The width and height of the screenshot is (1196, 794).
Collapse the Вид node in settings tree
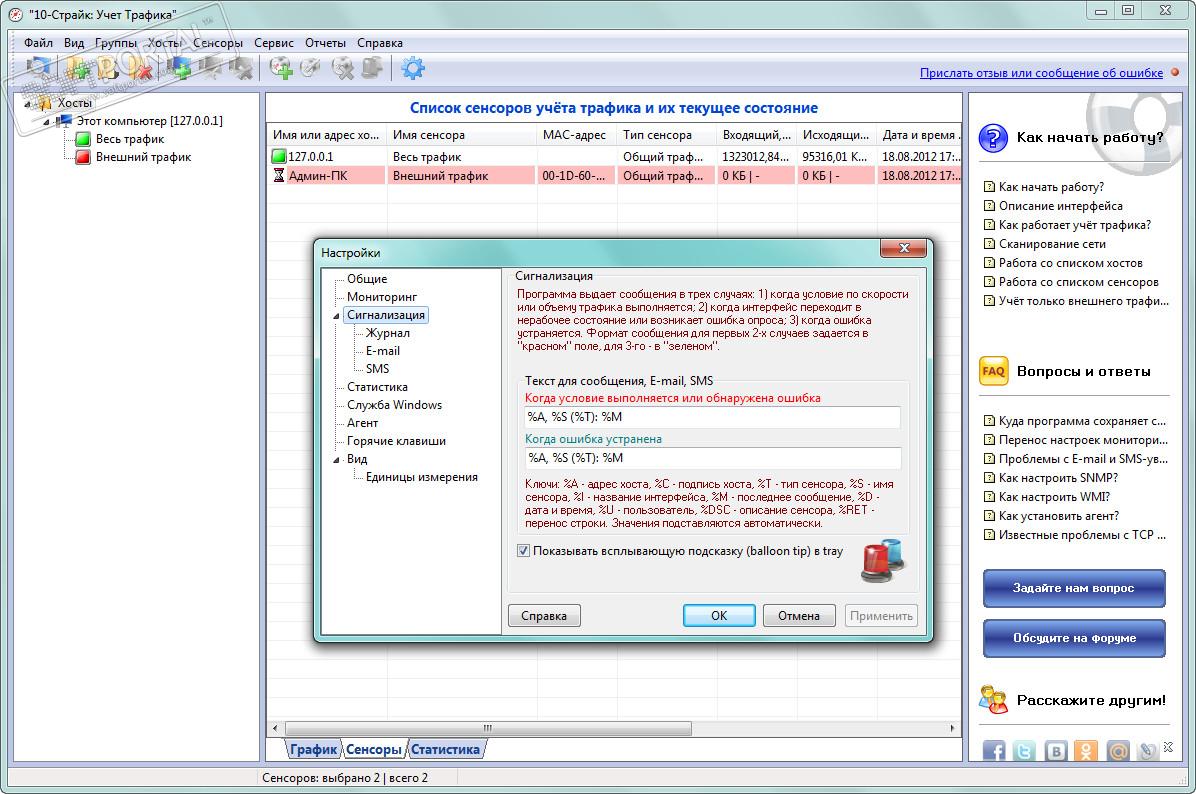pyautogui.click(x=336, y=459)
